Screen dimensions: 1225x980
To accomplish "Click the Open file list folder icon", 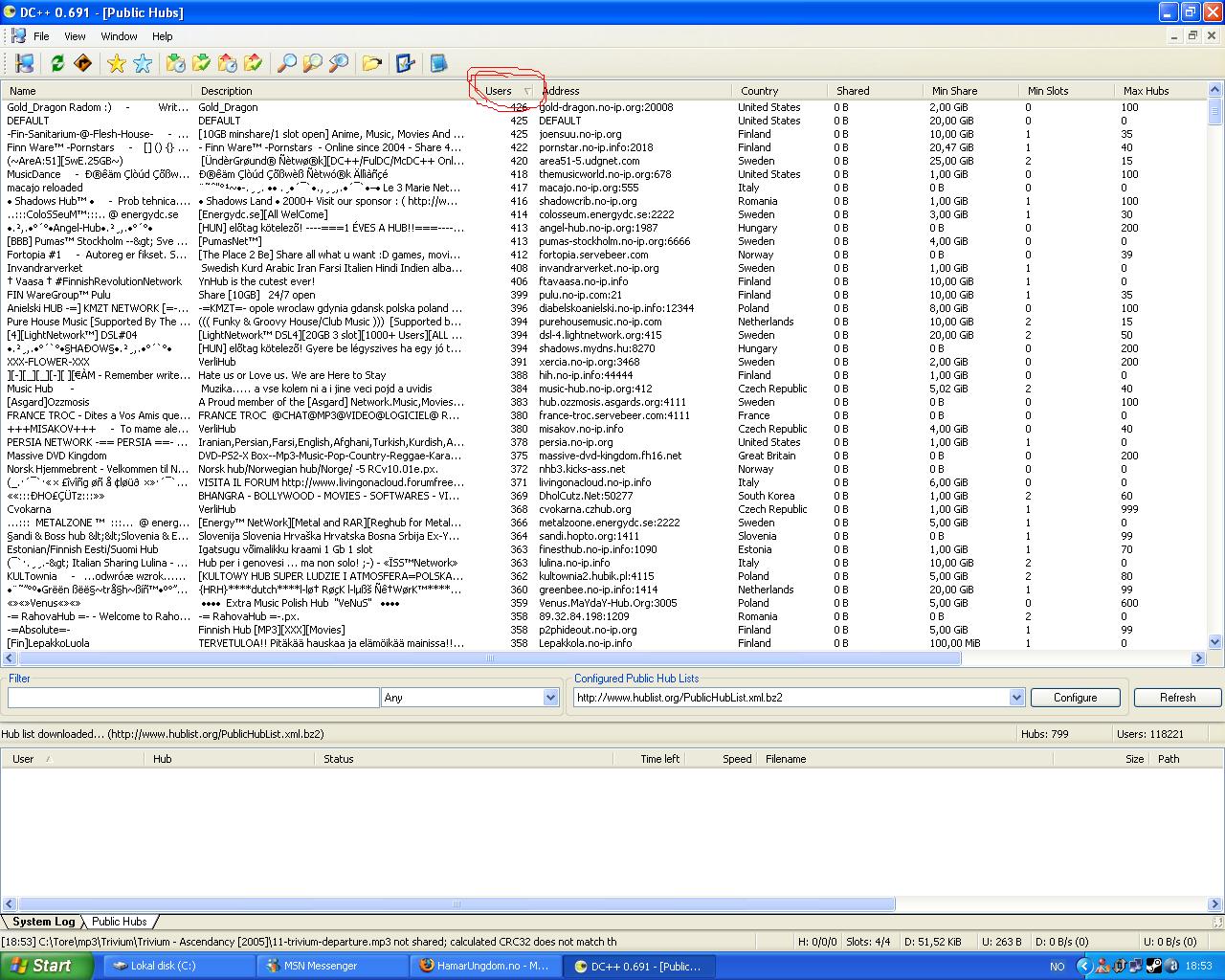I will [372, 63].
